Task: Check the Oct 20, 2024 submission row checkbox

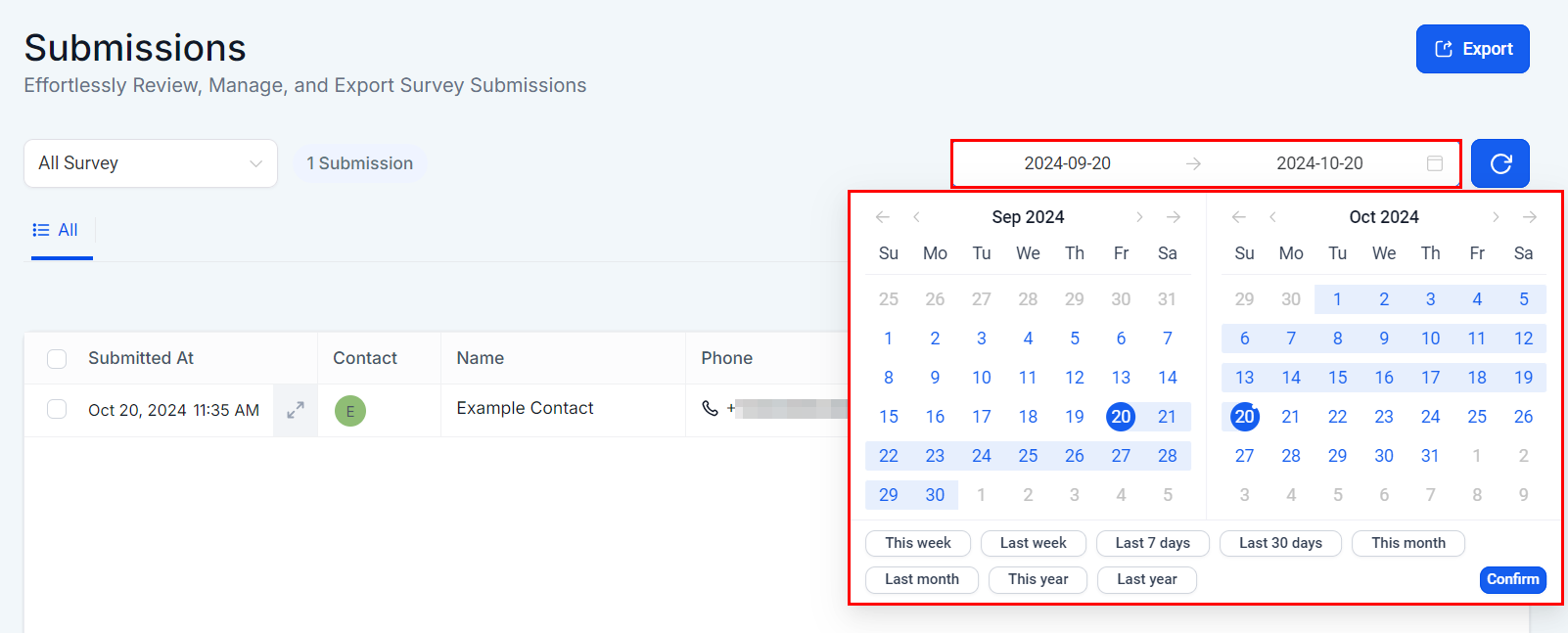Action: point(58,409)
